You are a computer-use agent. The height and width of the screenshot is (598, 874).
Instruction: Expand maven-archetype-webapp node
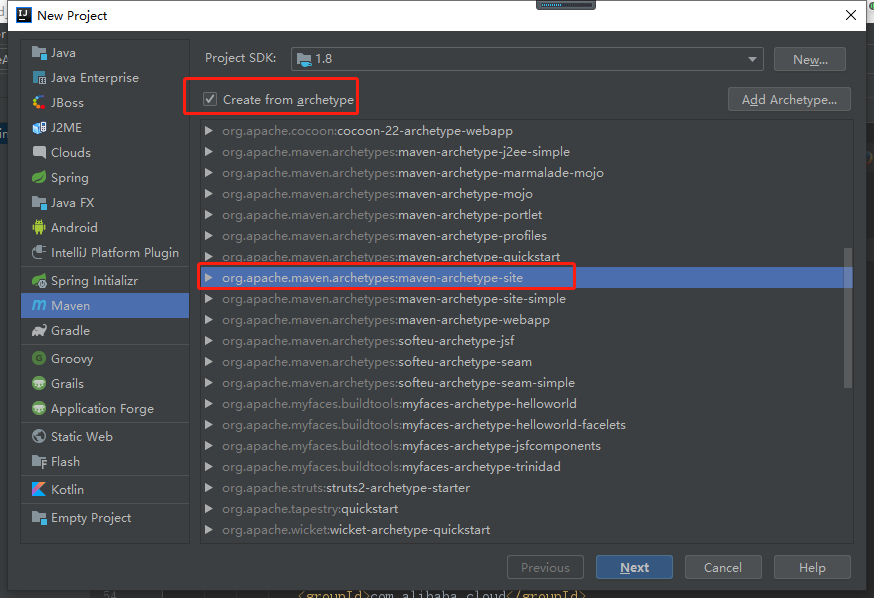coord(209,320)
